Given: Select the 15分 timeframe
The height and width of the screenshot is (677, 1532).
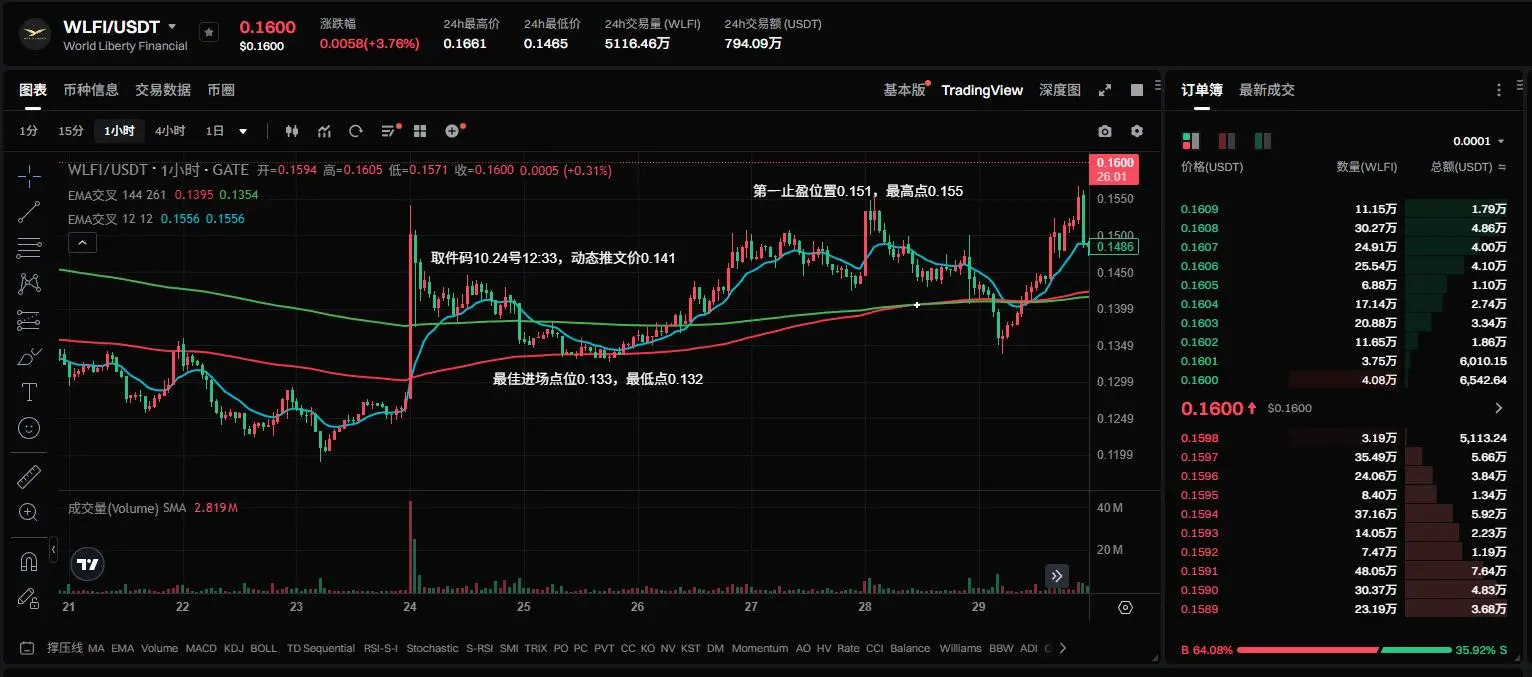Looking at the screenshot, I should point(71,131).
